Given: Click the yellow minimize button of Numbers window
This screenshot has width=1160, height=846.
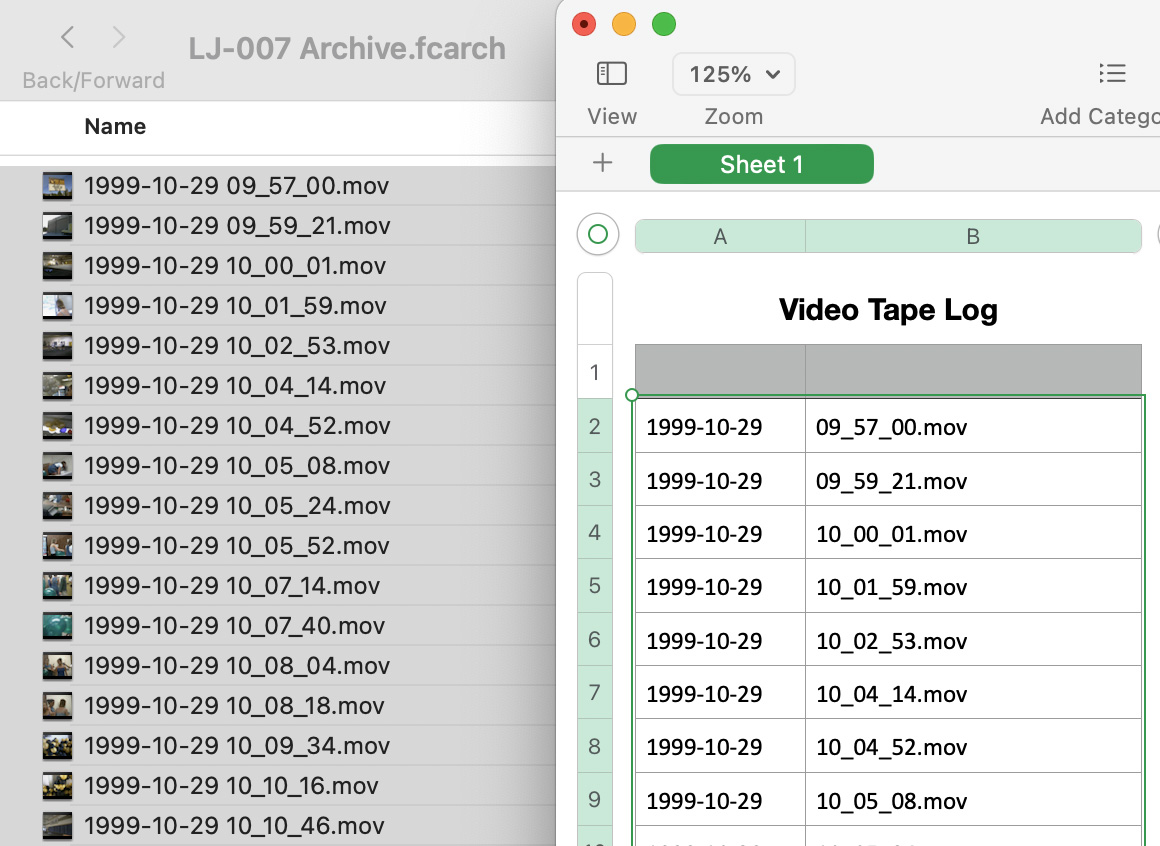Looking at the screenshot, I should pos(623,24).
